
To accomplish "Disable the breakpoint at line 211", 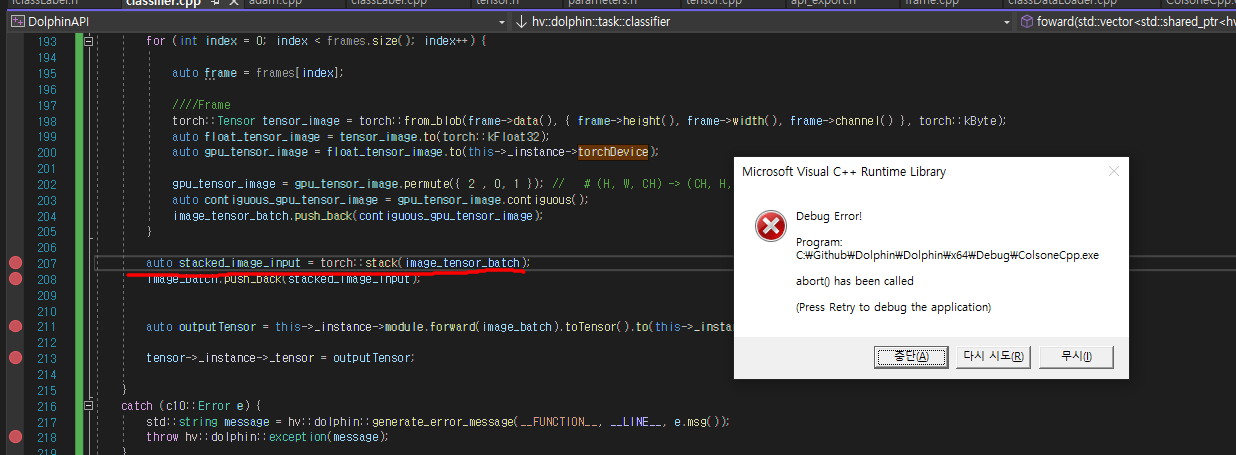I will (15, 326).
